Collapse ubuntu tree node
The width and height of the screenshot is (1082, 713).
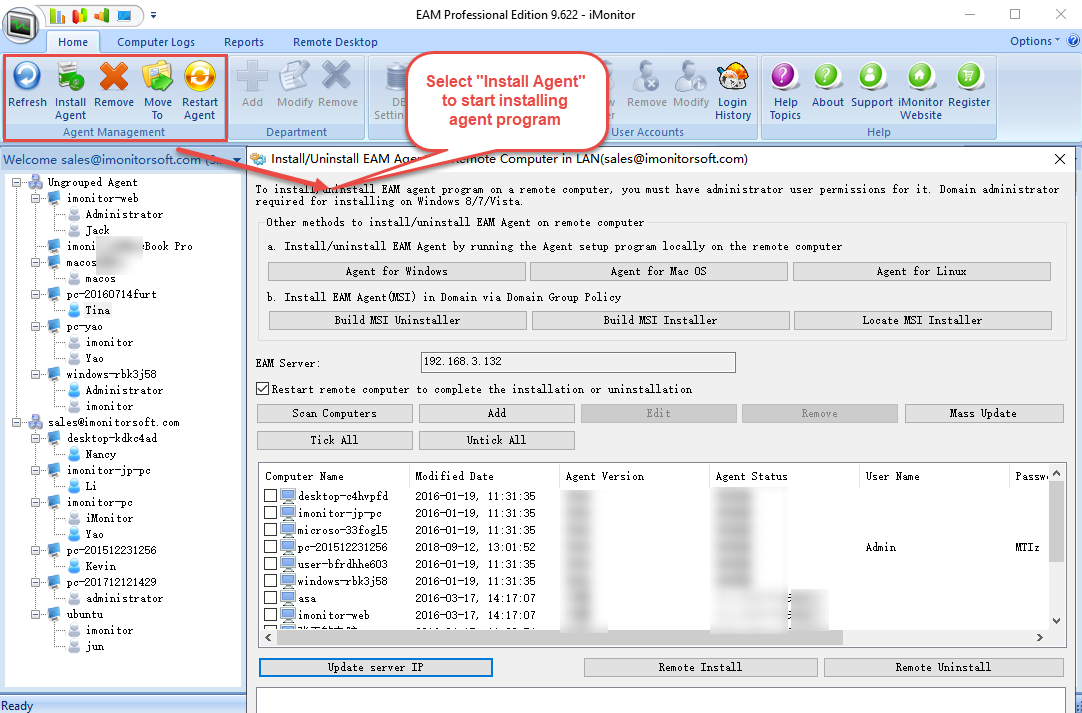[x=35, y=614]
